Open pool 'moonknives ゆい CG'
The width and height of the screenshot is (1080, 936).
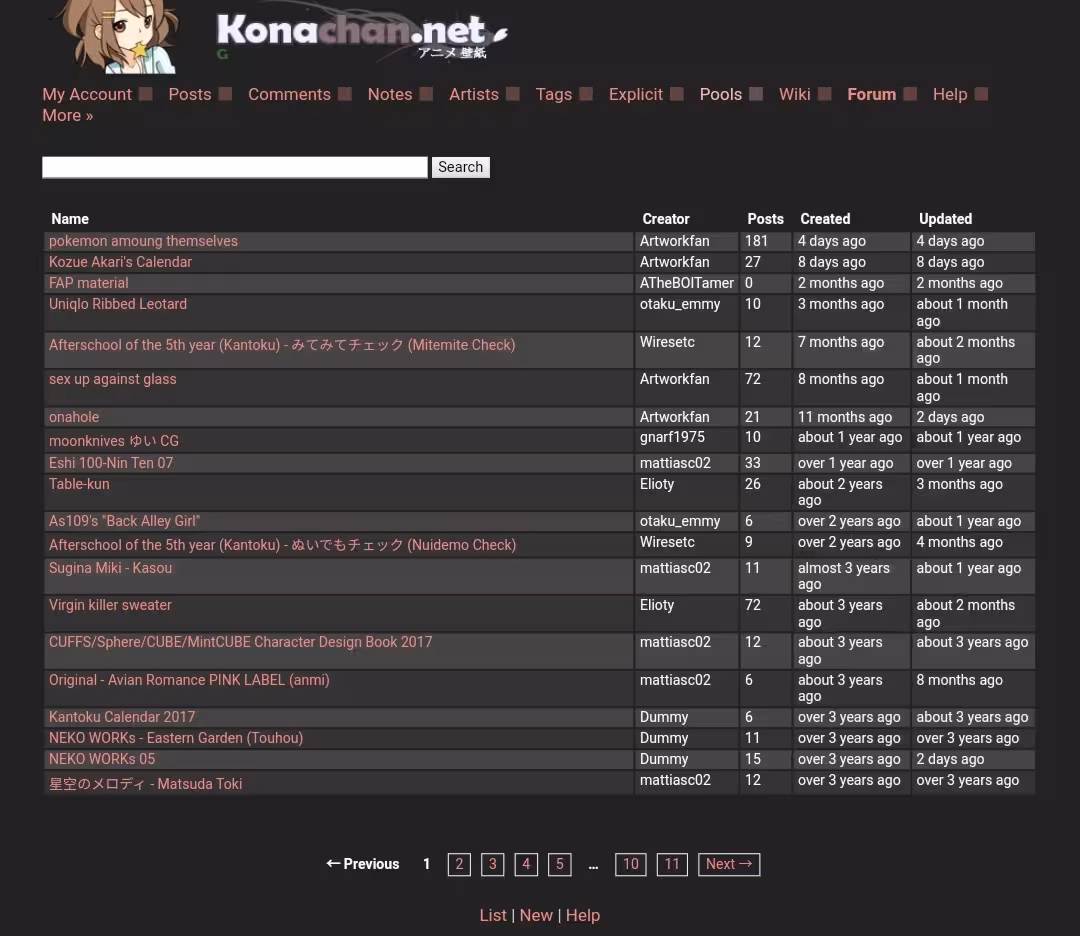point(114,441)
